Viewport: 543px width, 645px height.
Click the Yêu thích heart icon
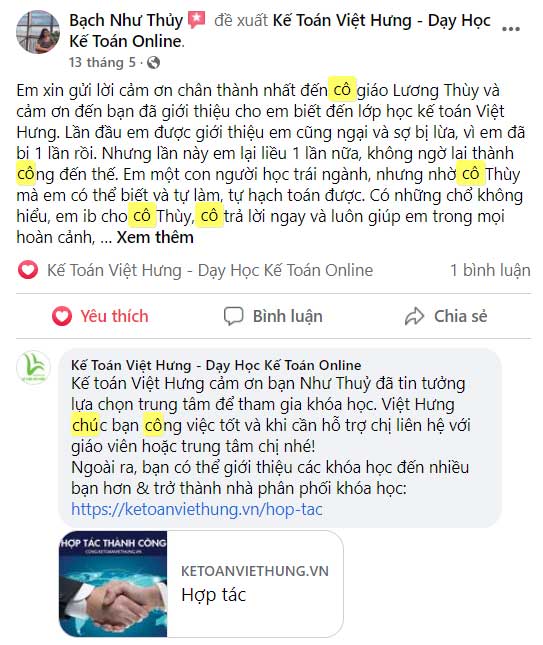pyautogui.click(x=62, y=316)
